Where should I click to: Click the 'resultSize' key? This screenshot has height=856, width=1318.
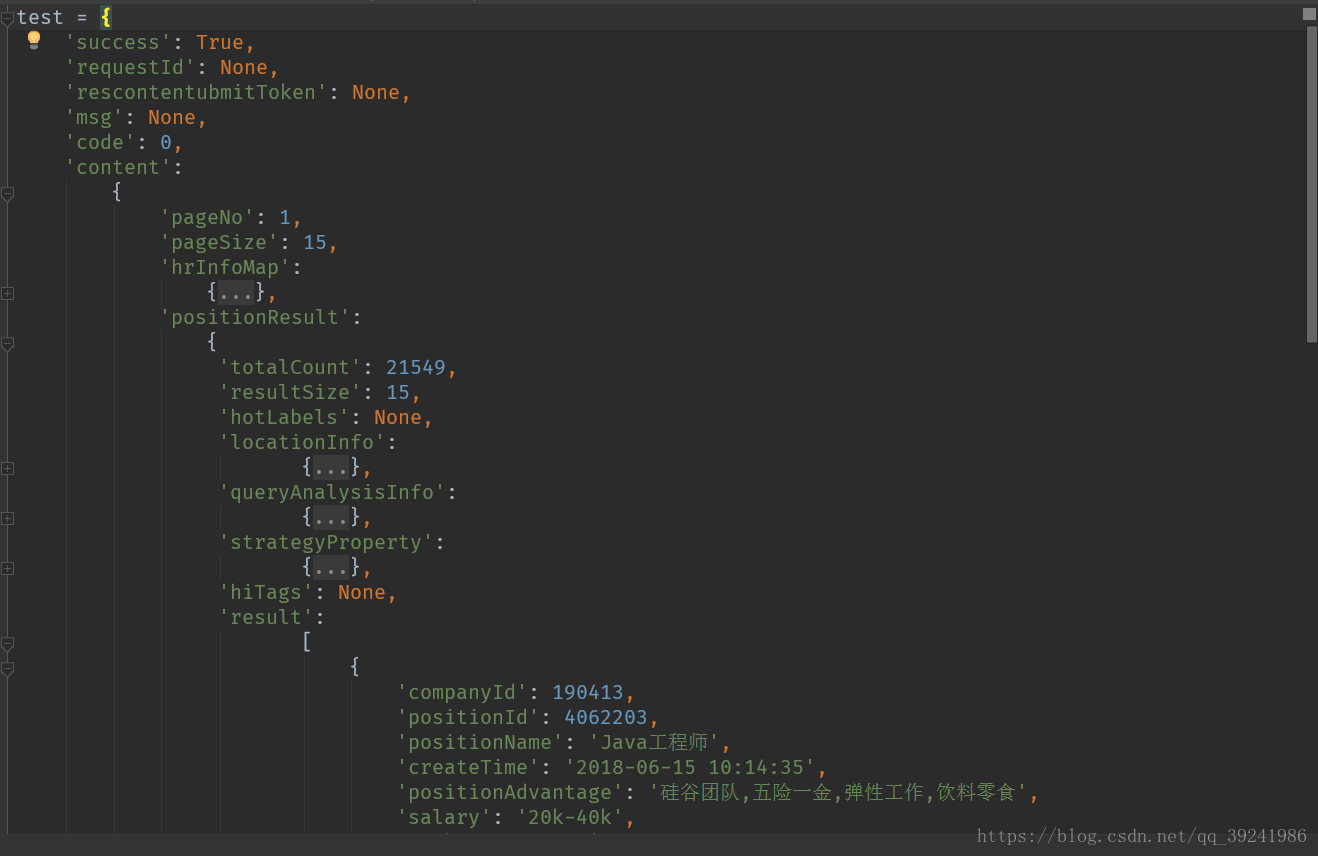290,392
